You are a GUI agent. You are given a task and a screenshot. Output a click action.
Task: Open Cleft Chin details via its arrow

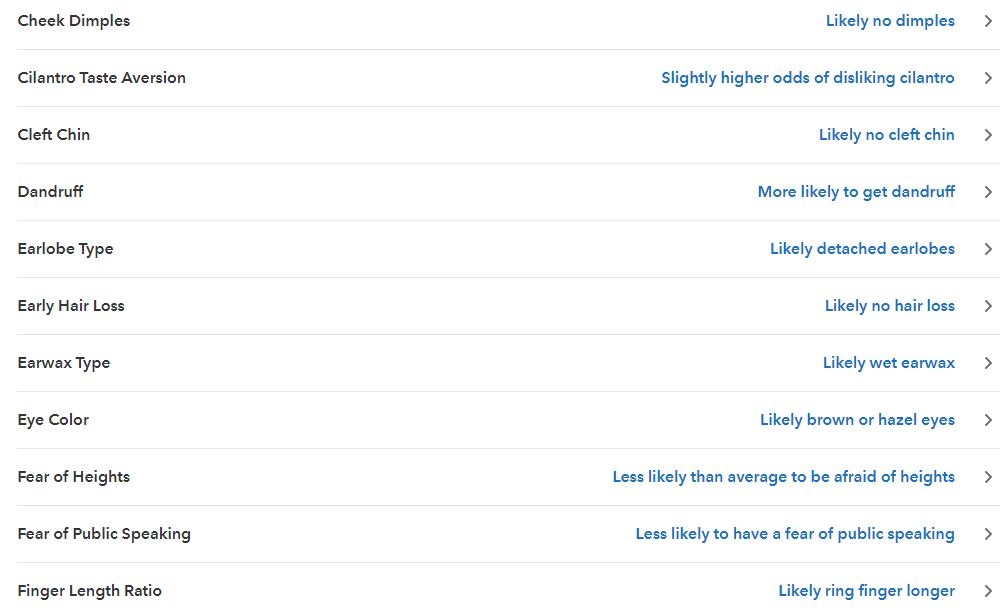(987, 135)
